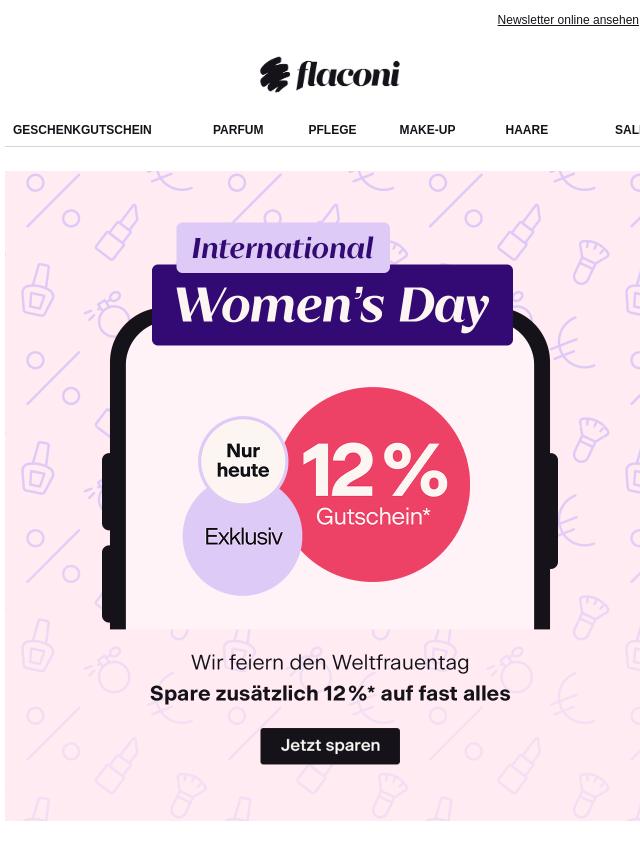Click the red 12% Gutschein circle
The image size is (640, 854).
pyautogui.click(x=375, y=484)
